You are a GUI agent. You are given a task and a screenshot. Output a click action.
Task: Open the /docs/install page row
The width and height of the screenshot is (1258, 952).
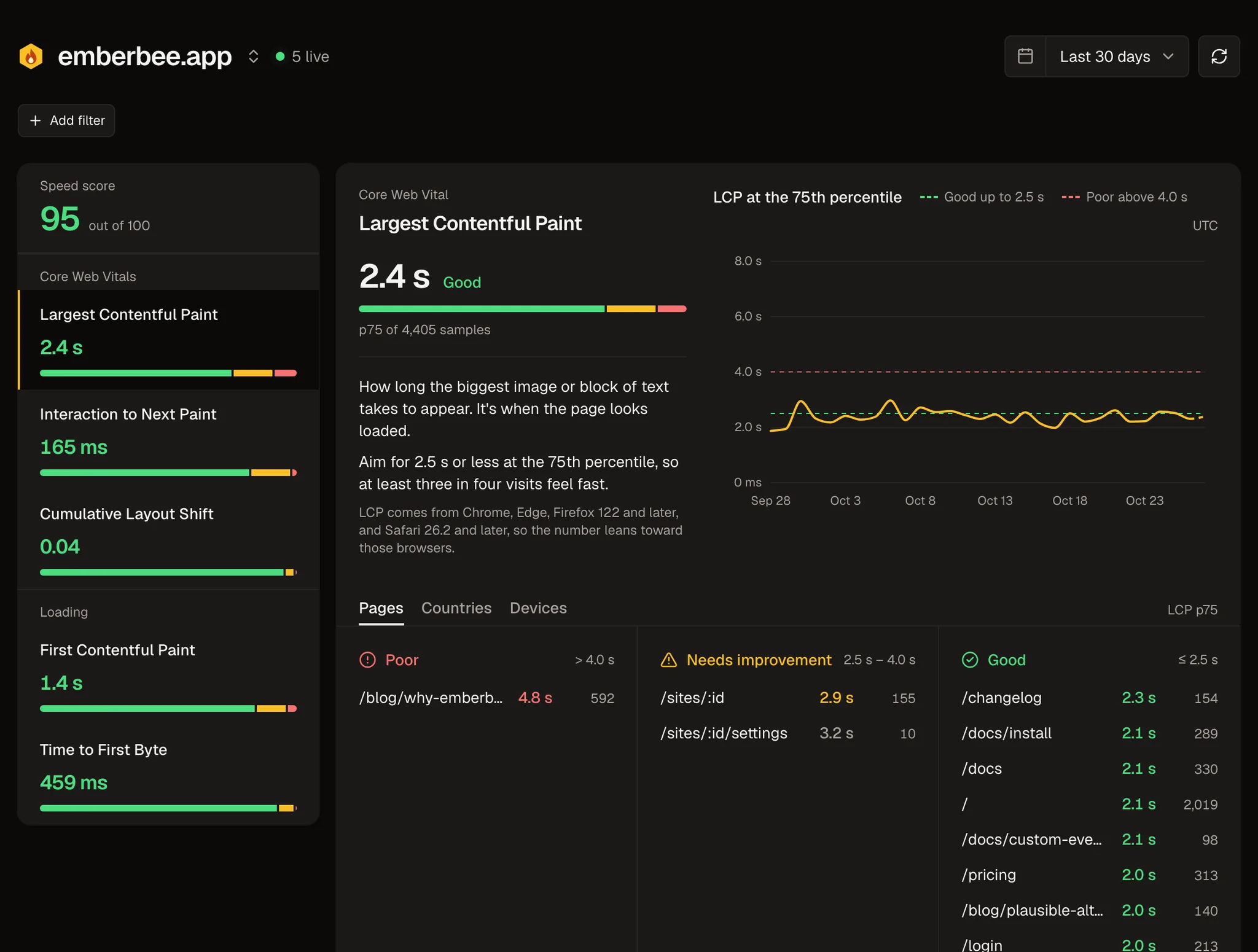[x=1090, y=733]
